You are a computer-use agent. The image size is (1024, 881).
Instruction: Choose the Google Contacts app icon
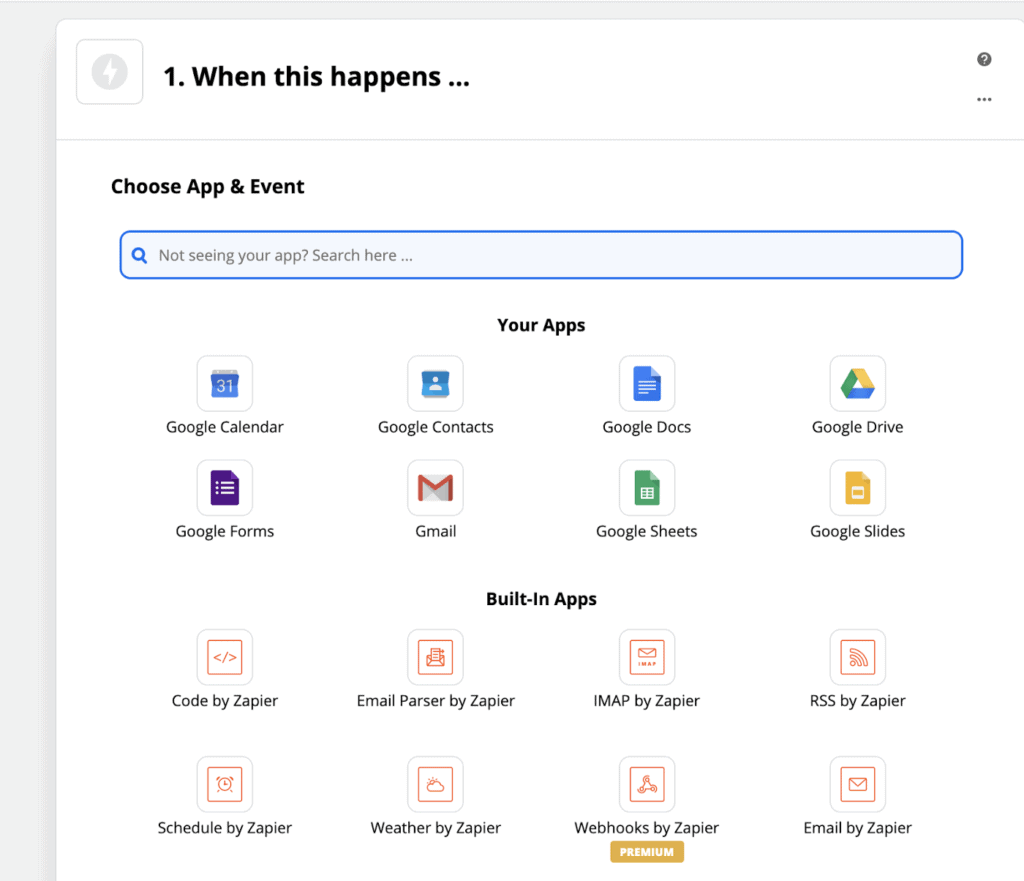click(436, 384)
